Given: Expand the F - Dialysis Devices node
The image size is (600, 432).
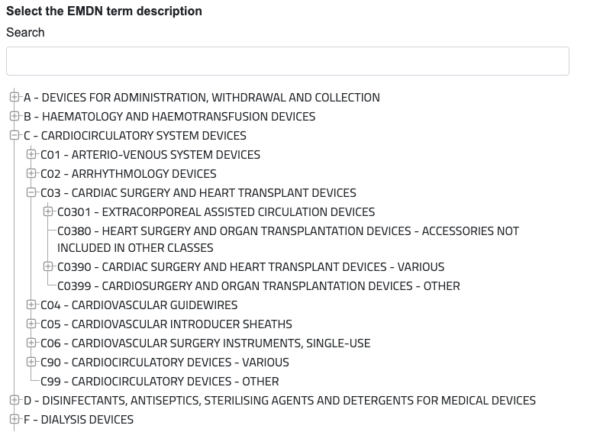Looking at the screenshot, I should pos(14,419).
